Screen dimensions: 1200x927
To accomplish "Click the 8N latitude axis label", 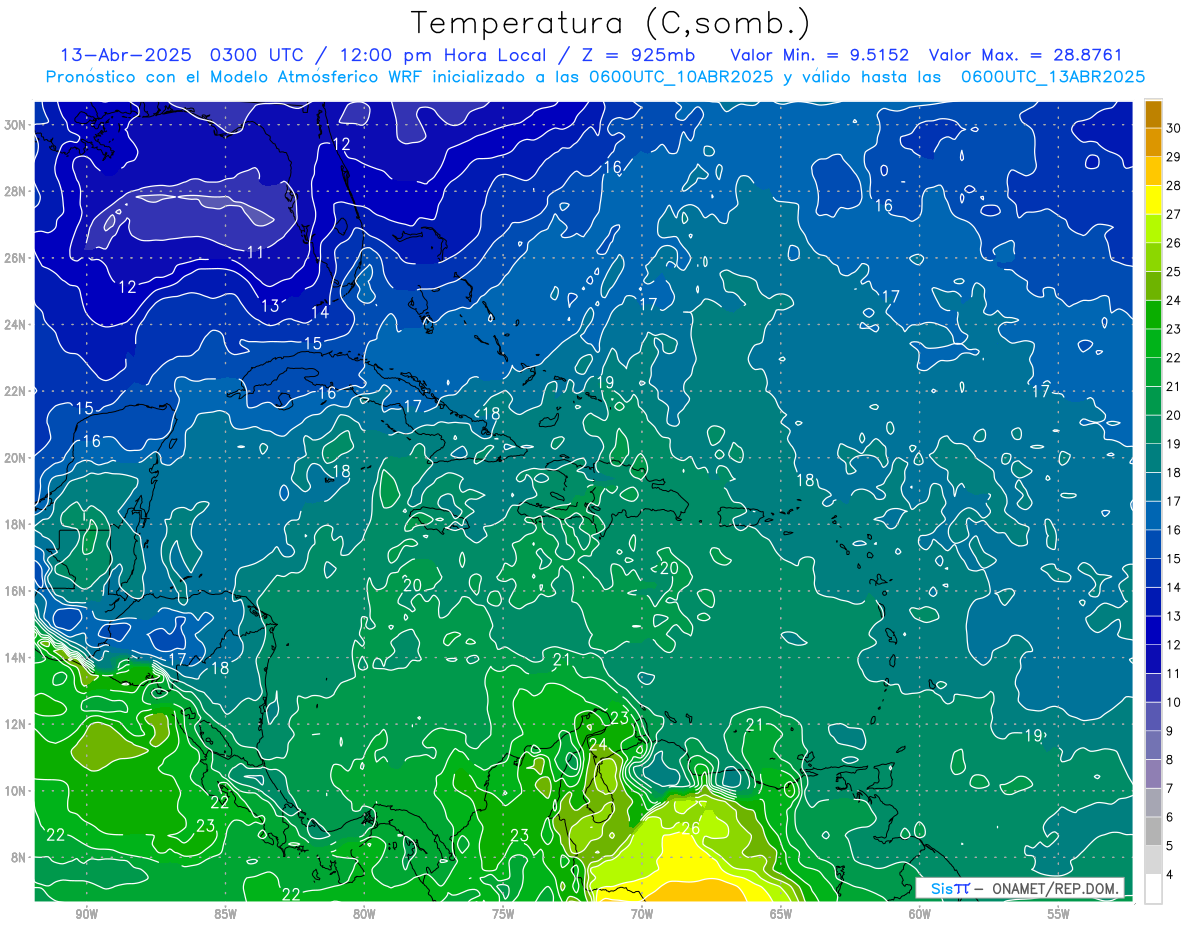I will [x=19, y=857].
